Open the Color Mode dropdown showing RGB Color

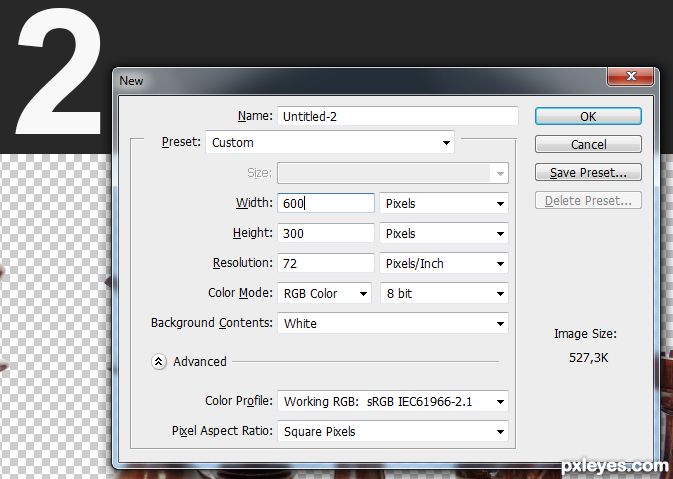coord(324,293)
